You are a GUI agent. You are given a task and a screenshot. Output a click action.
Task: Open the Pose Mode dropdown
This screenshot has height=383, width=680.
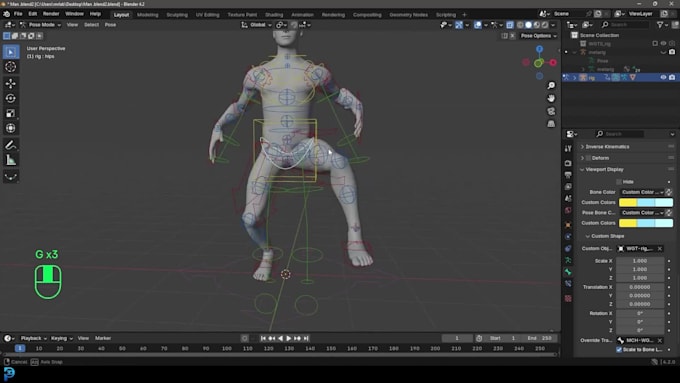click(x=40, y=25)
